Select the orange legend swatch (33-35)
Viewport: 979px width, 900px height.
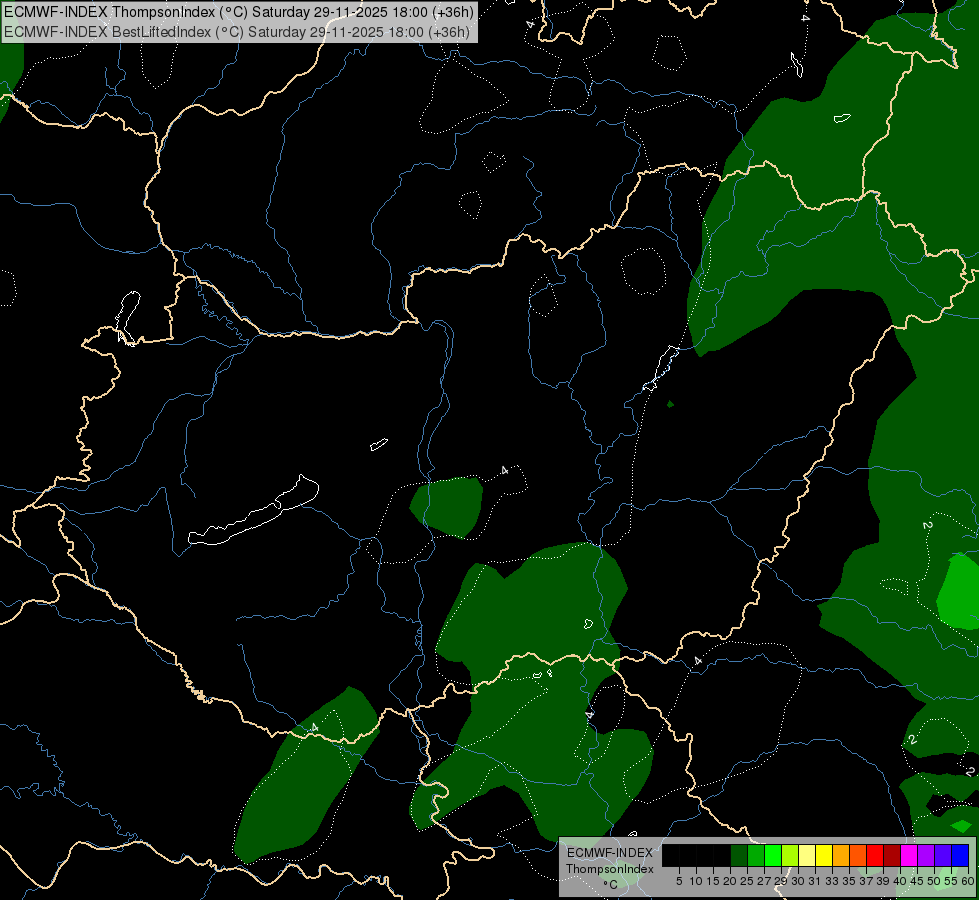[x=841, y=855]
